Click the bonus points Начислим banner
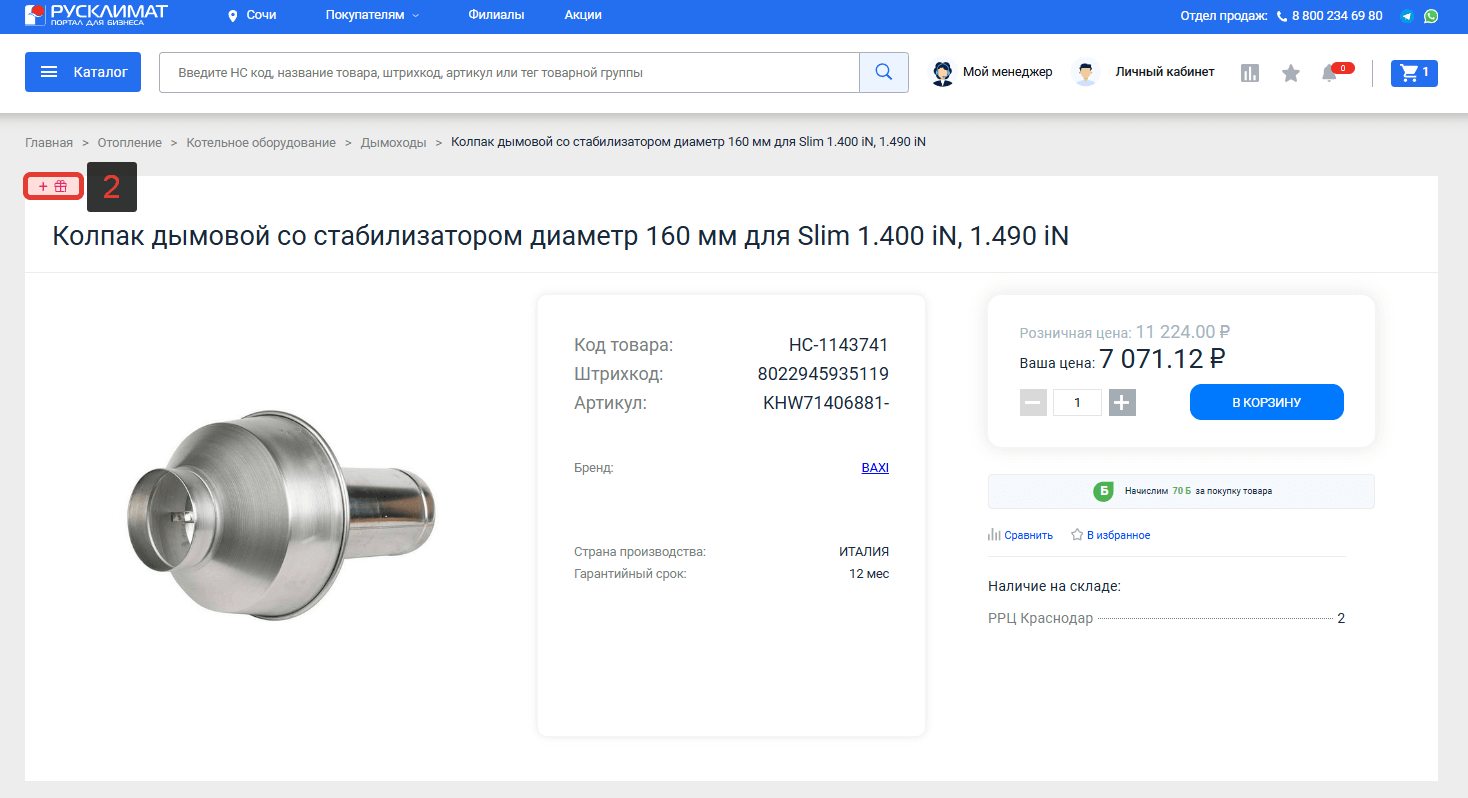This screenshot has height=798, width=1468. click(x=1181, y=491)
